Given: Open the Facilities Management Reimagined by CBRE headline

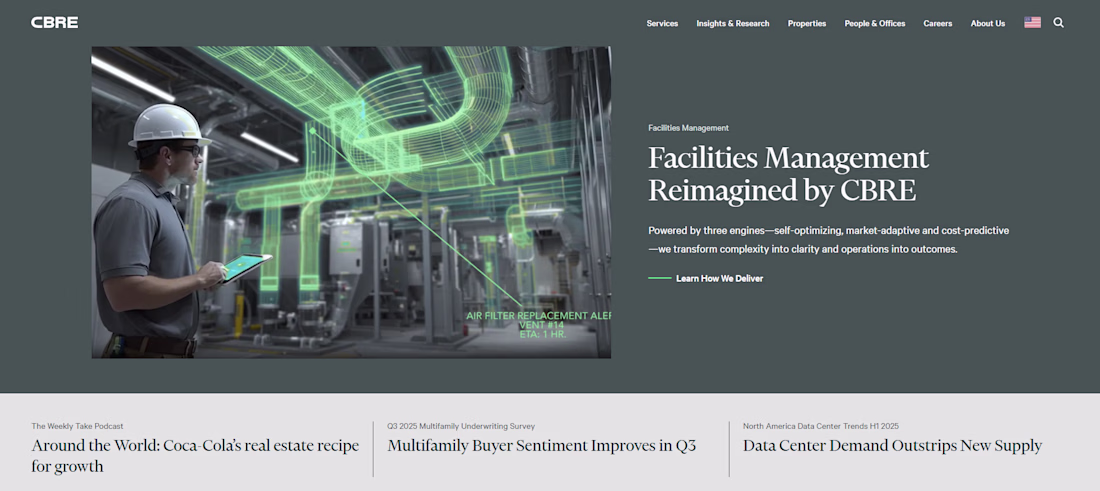Looking at the screenshot, I should [x=789, y=174].
